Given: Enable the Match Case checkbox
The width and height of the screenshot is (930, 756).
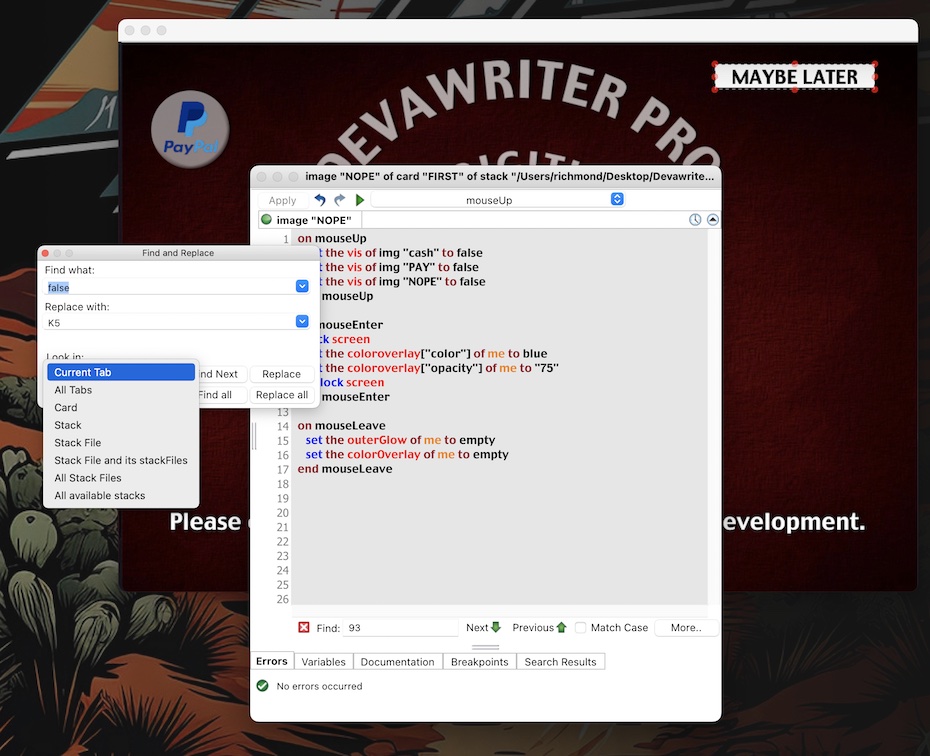Looking at the screenshot, I should pos(580,628).
